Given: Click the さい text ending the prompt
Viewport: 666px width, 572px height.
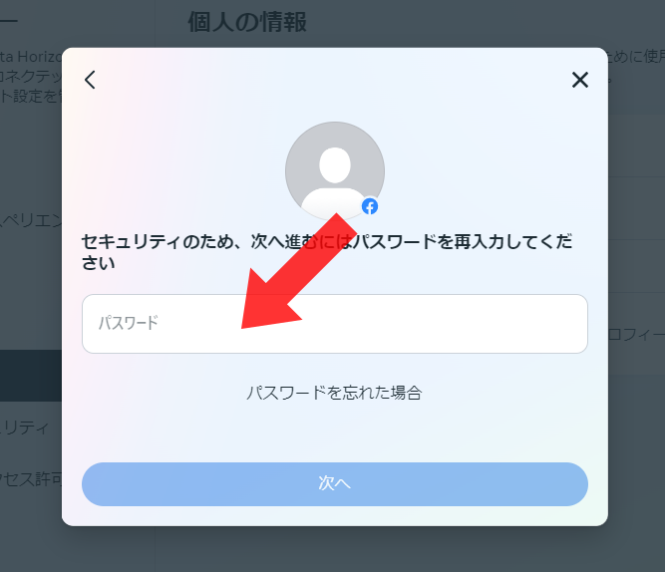Looking at the screenshot, I should [x=98, y=263].
